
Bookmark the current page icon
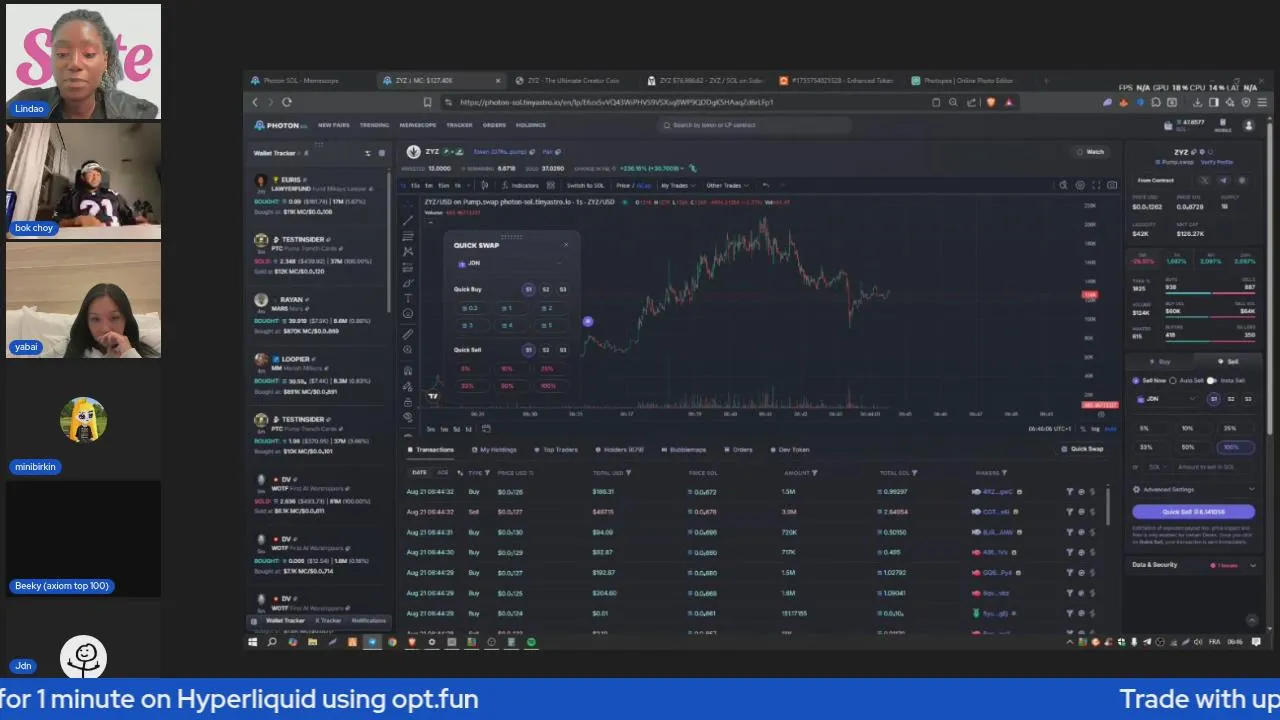point(427,102)
